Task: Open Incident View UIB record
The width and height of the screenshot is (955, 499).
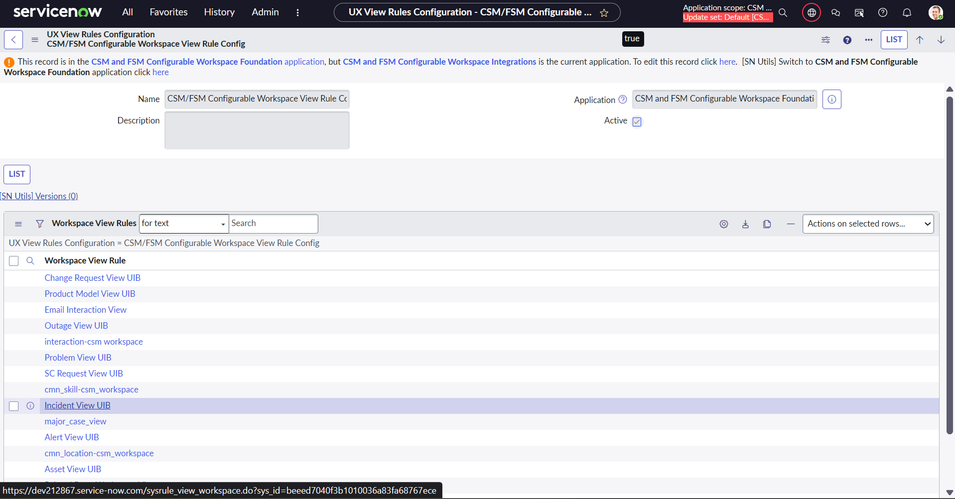Action: pyautogui.click(x=77, y=406)
